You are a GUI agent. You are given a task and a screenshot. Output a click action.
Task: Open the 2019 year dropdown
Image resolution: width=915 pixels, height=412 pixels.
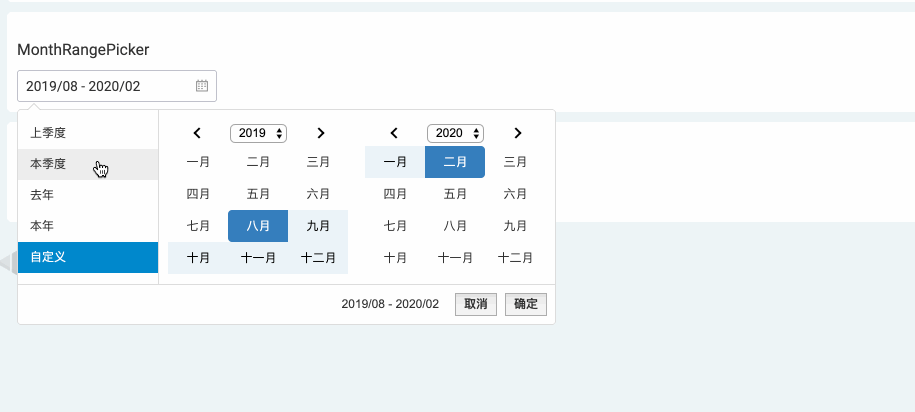click(x=259, y=133)
